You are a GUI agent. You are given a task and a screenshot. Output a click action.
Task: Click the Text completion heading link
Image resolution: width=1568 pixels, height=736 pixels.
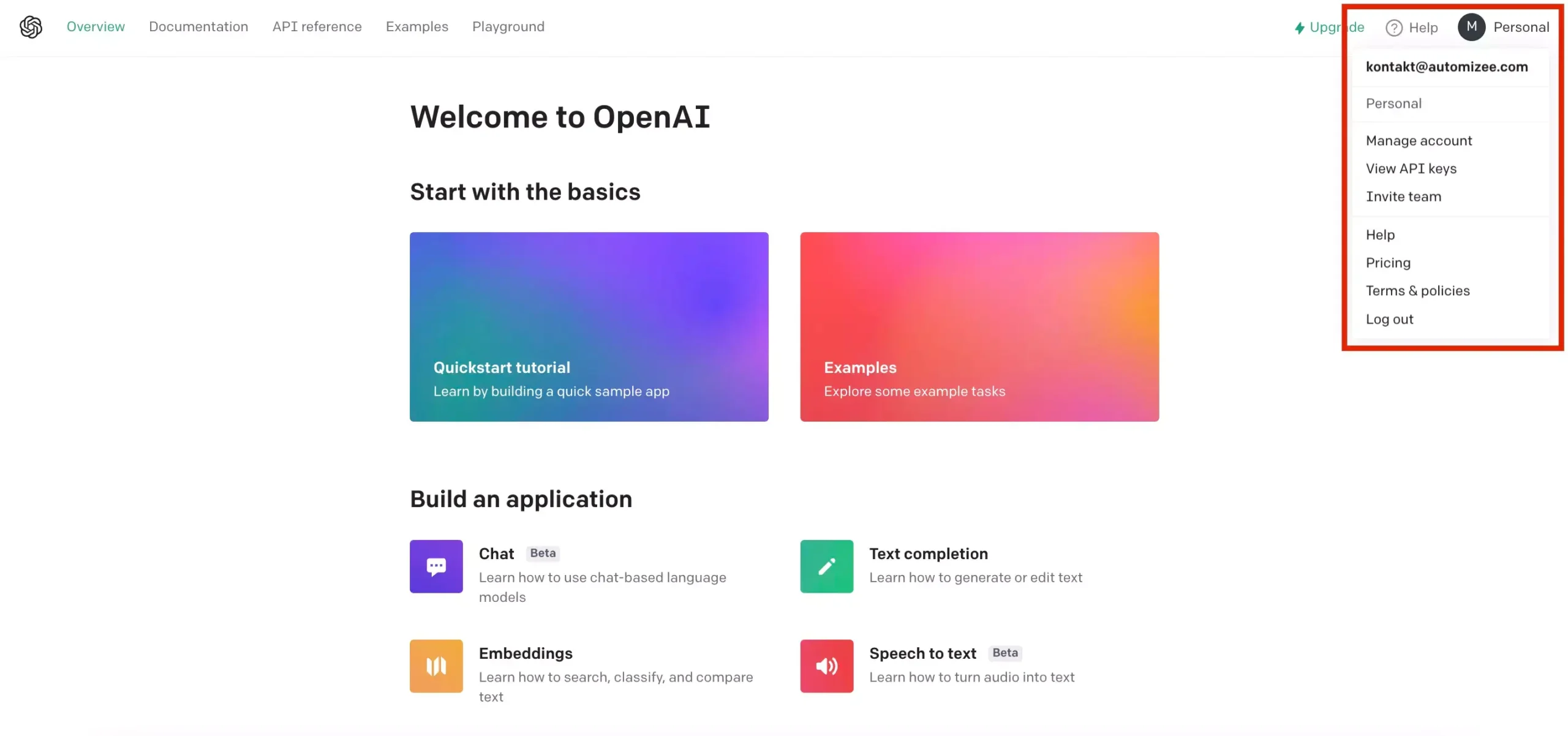(928, 554)
